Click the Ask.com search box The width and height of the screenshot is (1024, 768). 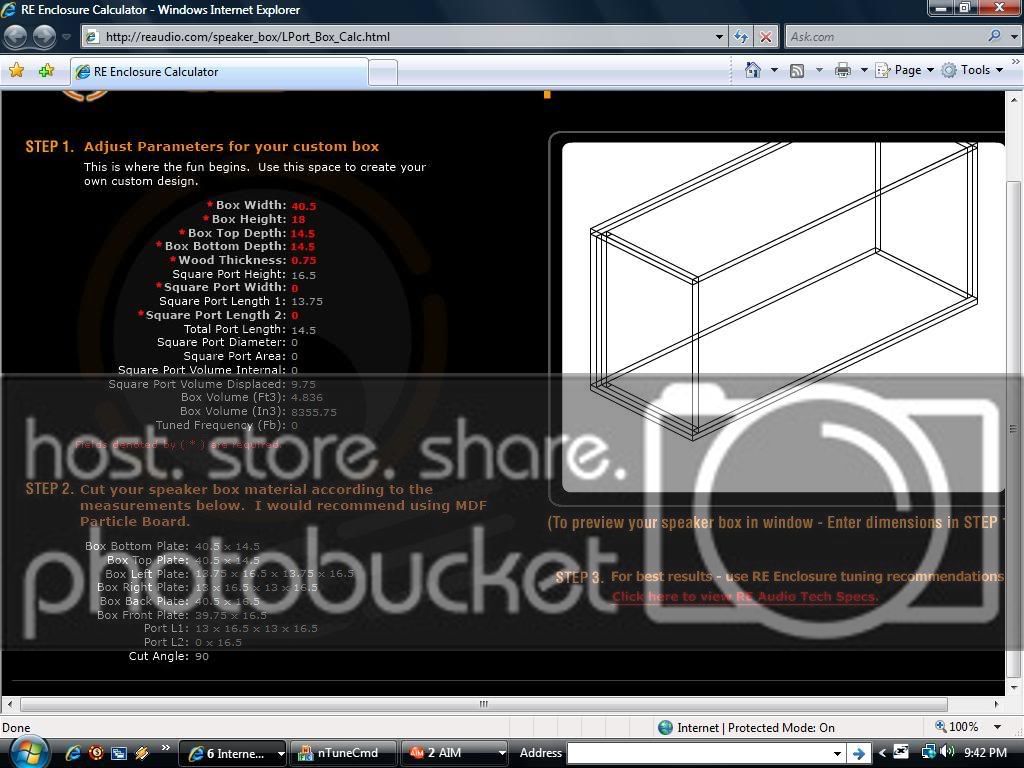(x=885, y=37)
